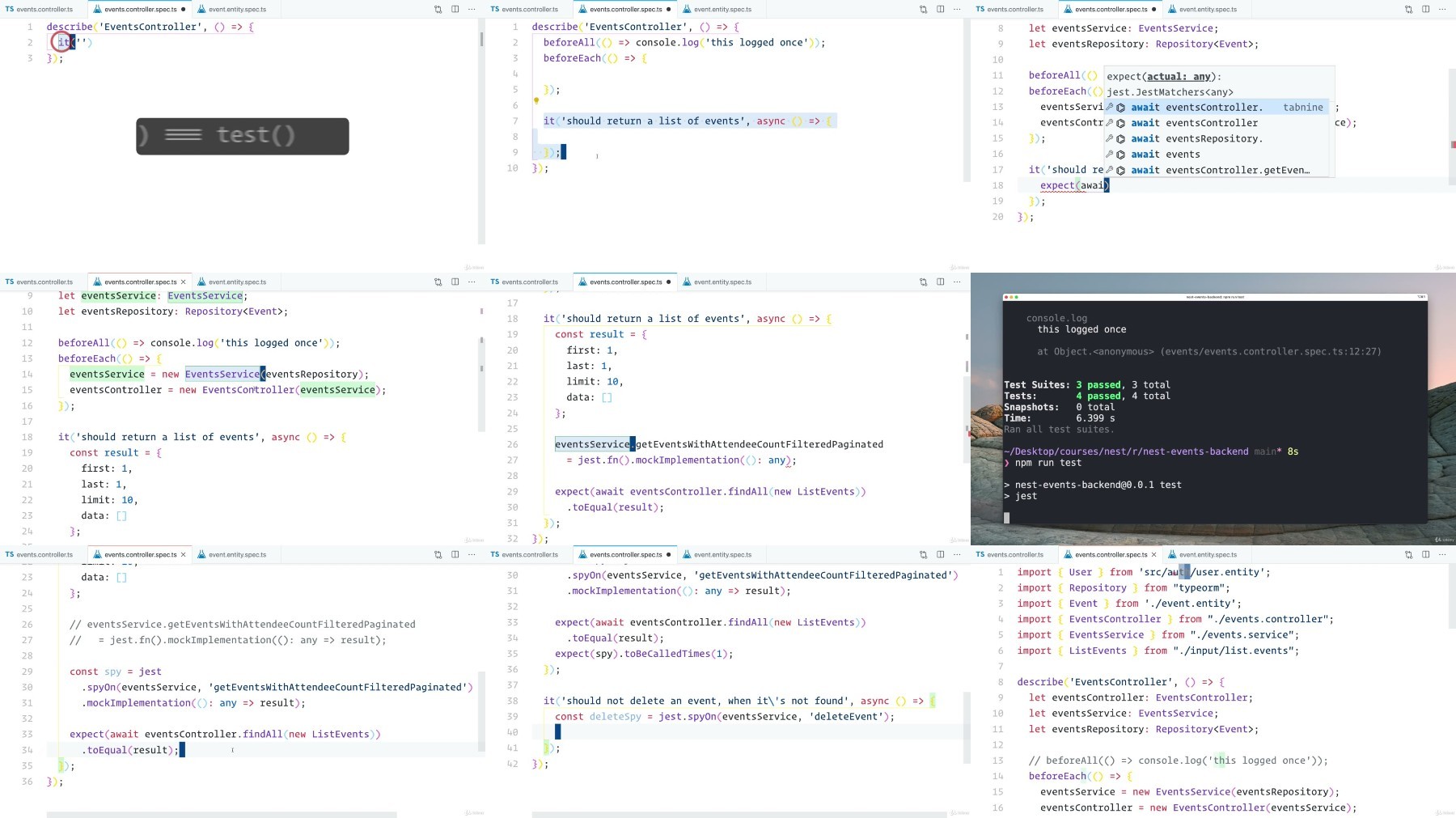Close events.controller.spec.ts tab in the imports editor
This screenshot has width=1456, height=818.
1153,555
